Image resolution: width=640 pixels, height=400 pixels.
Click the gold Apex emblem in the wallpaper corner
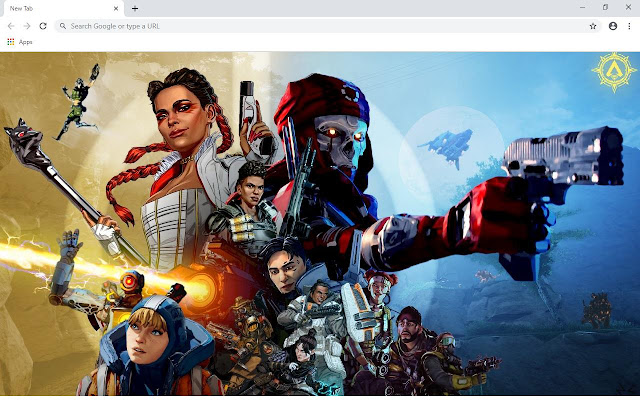614,72
